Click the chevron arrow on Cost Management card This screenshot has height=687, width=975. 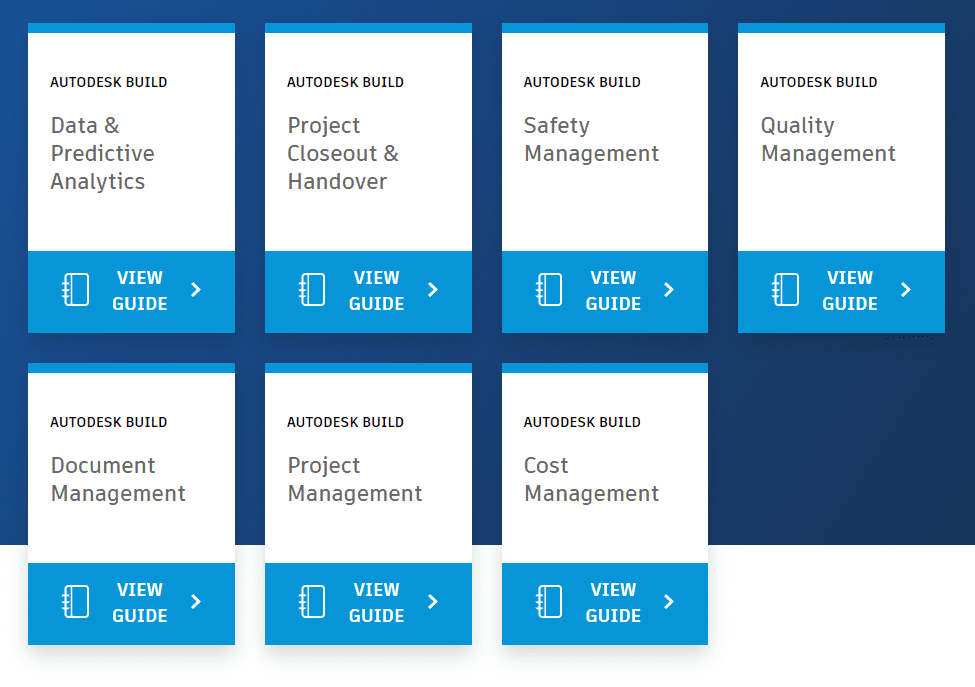(x=668, y=602)
